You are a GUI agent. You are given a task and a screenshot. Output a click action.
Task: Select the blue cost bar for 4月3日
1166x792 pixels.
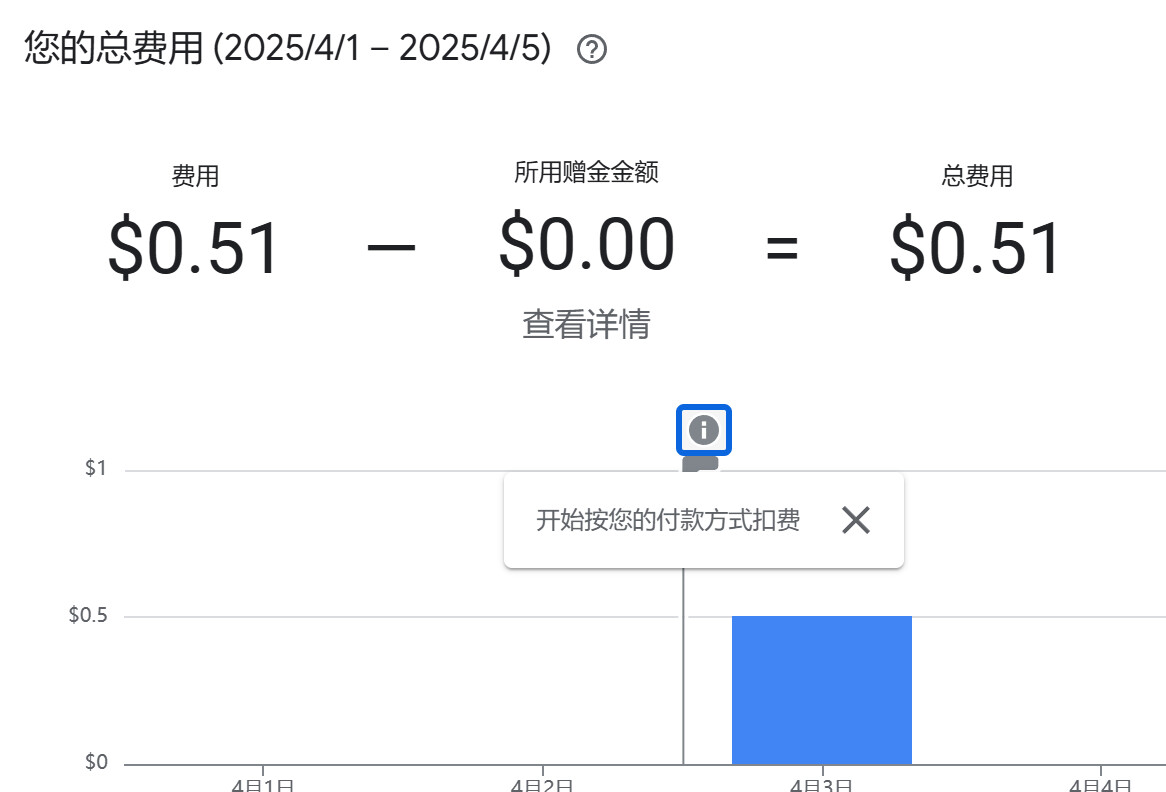click(821, 690)
